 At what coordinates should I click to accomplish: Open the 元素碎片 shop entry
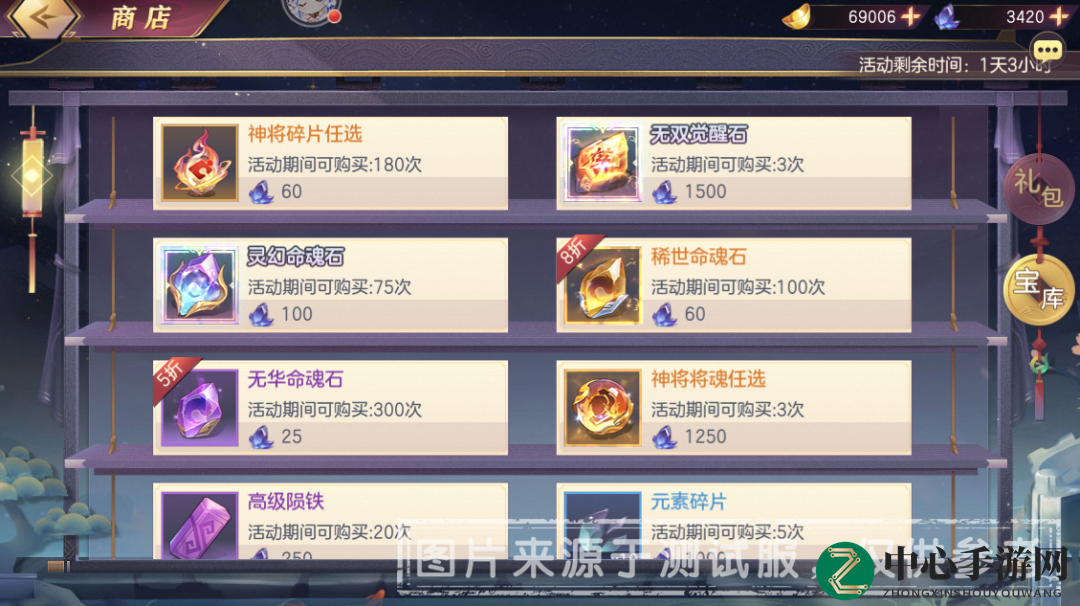coord(734,521)
